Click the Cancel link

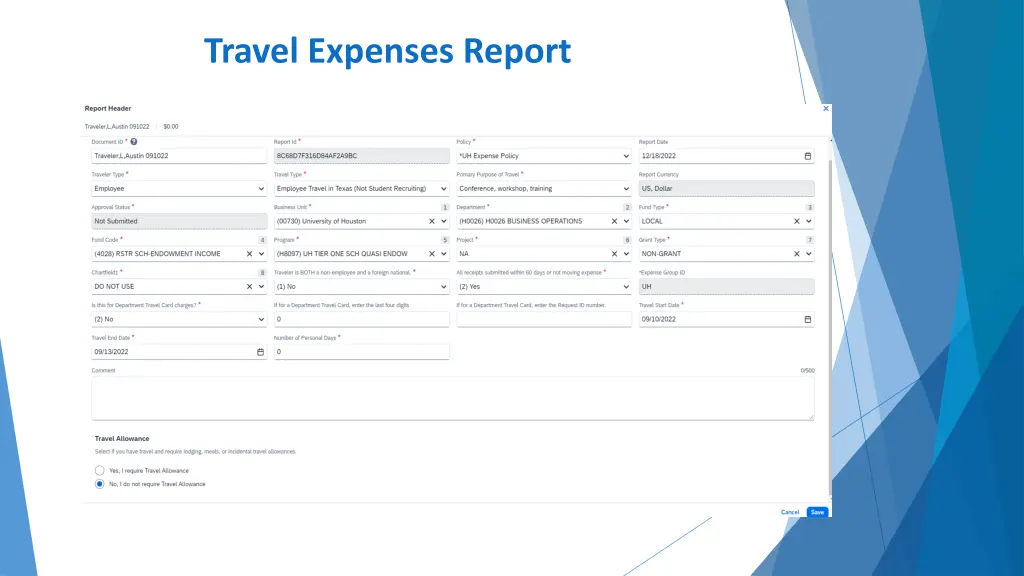tap(790, 512)
